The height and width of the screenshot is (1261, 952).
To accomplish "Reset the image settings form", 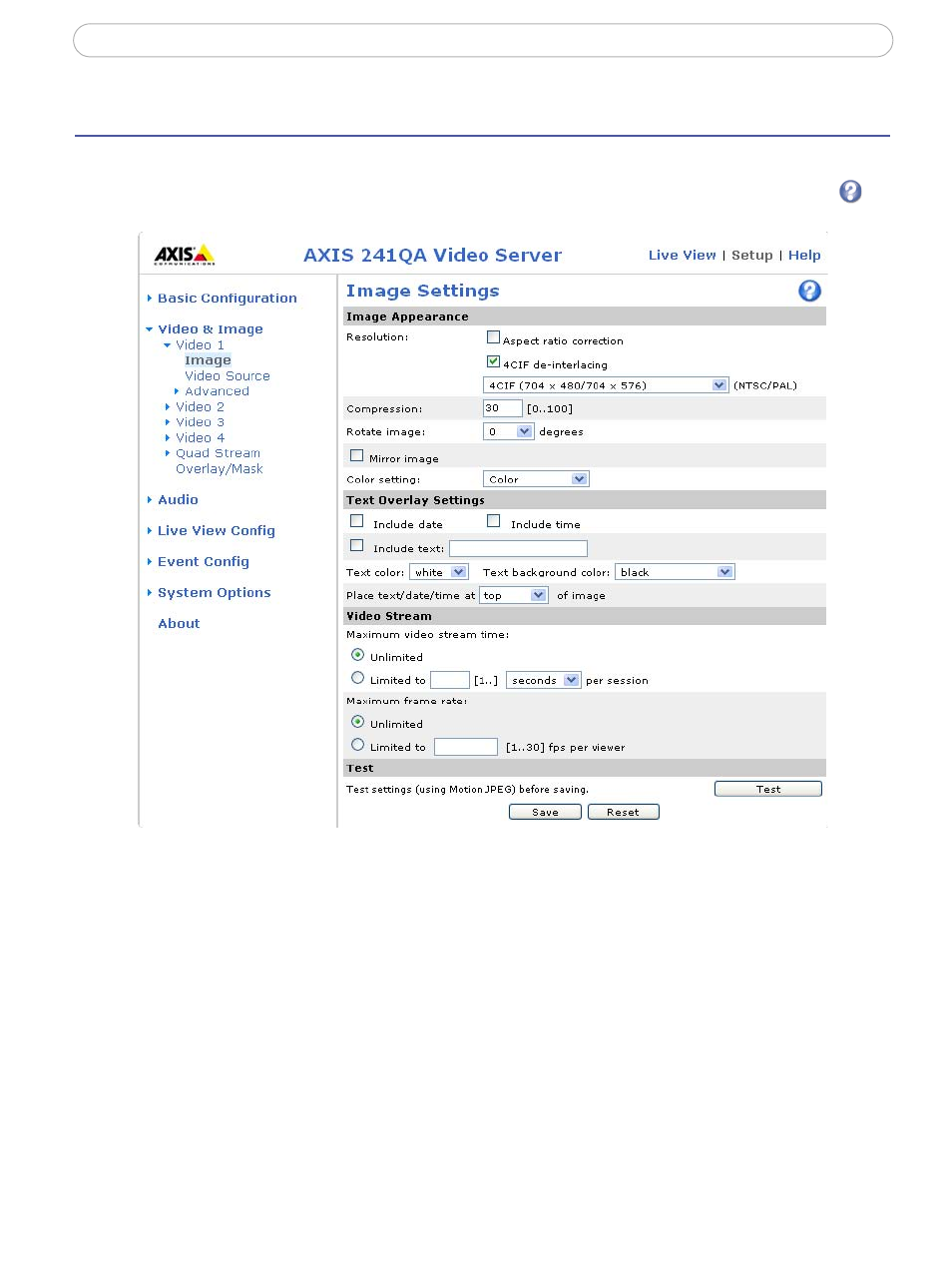I will pos(623,812).
